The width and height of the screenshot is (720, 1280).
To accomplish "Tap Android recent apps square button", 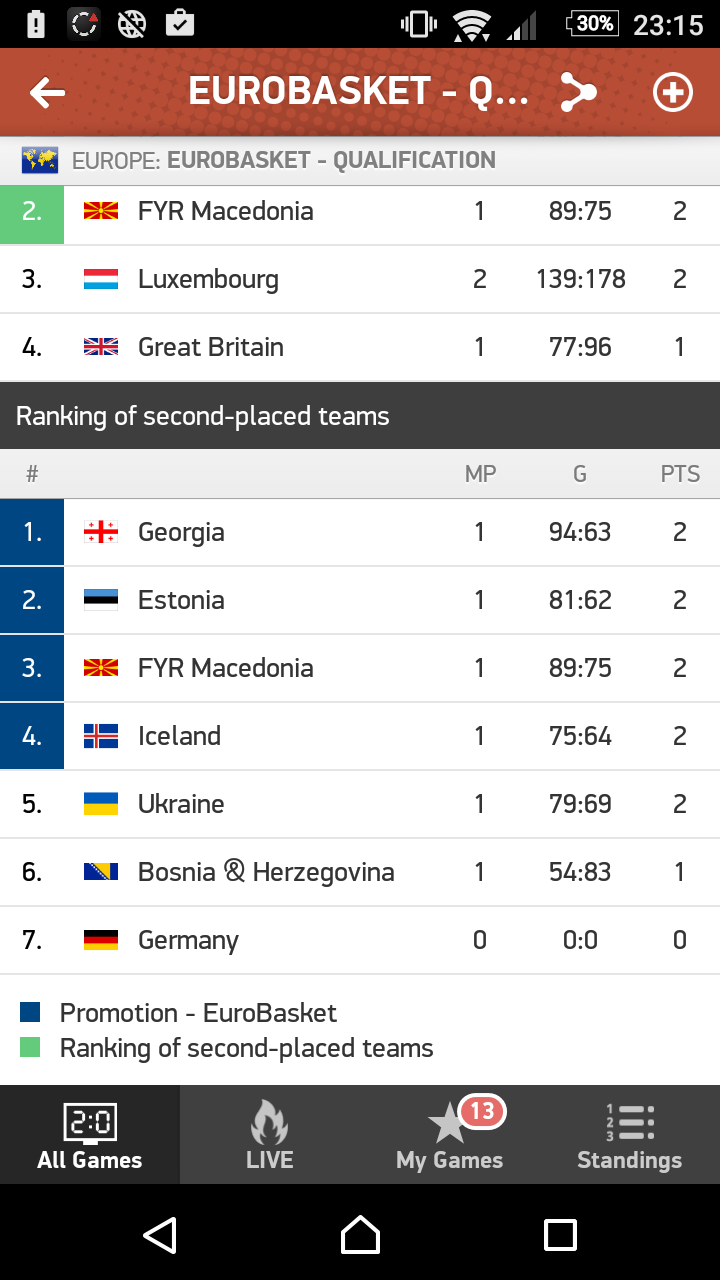I will [x=560, y=1235].
